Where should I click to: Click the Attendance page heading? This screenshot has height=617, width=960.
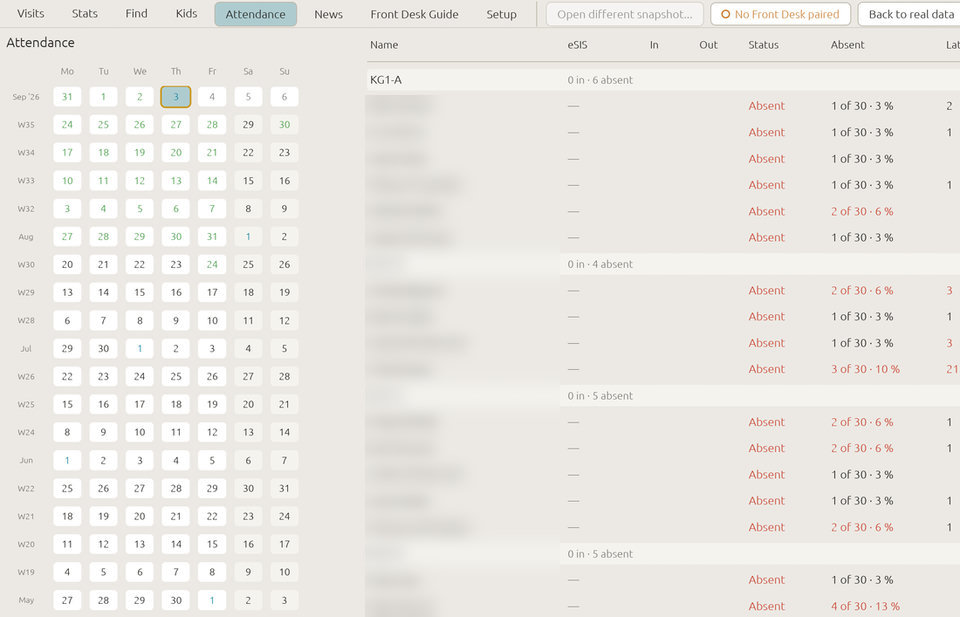click(x=40, y=43)
